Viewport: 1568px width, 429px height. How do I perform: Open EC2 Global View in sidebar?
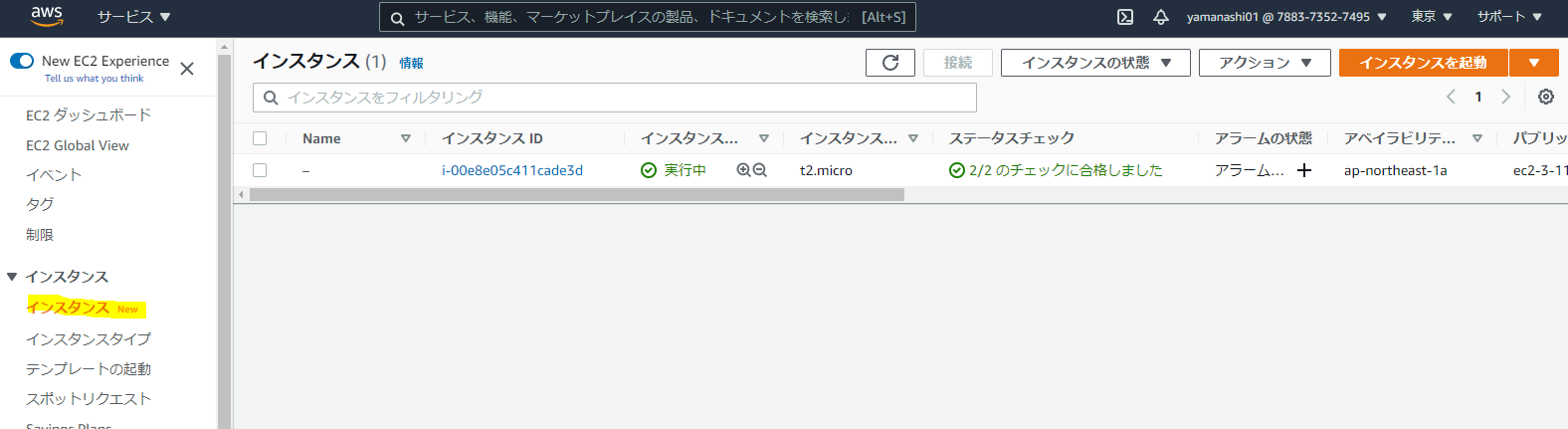(x=78, y=145)
